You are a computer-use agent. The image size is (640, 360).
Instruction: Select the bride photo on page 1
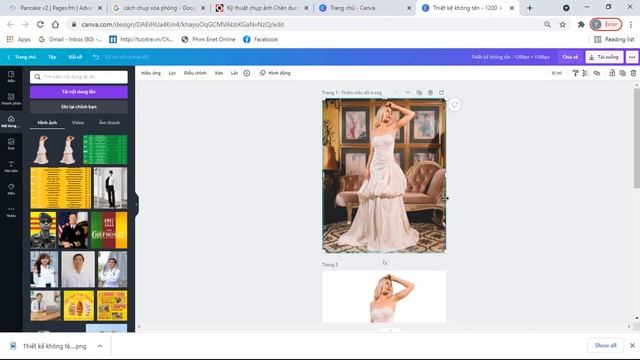coord(384,176)
